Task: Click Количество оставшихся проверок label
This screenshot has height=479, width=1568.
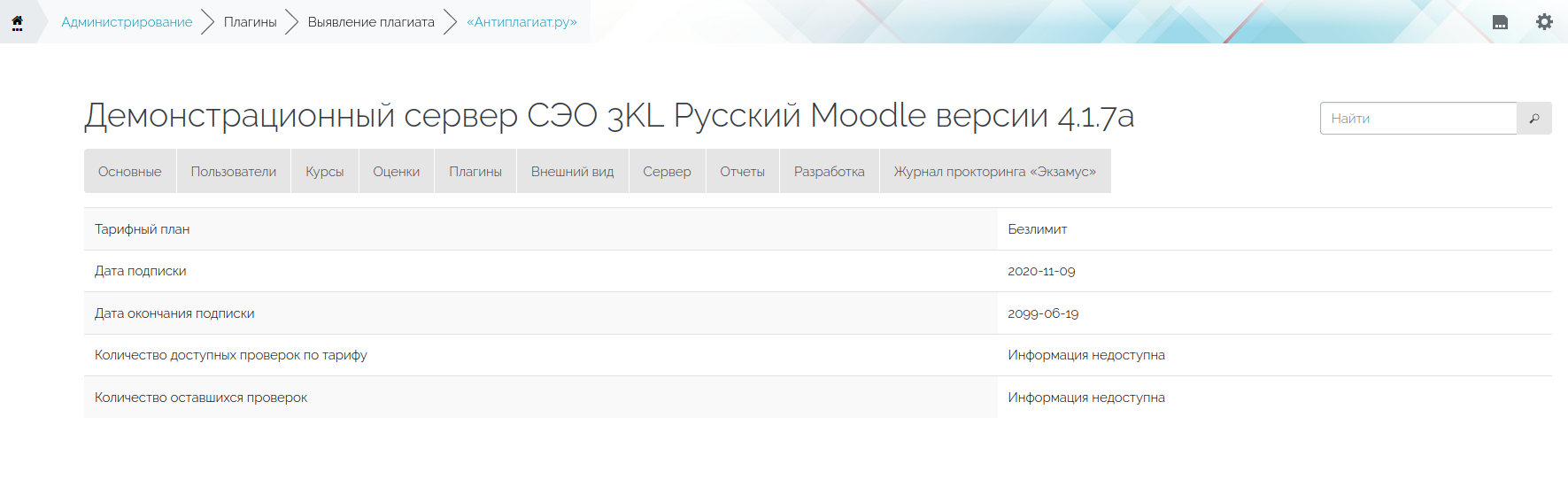Action: 201,398
